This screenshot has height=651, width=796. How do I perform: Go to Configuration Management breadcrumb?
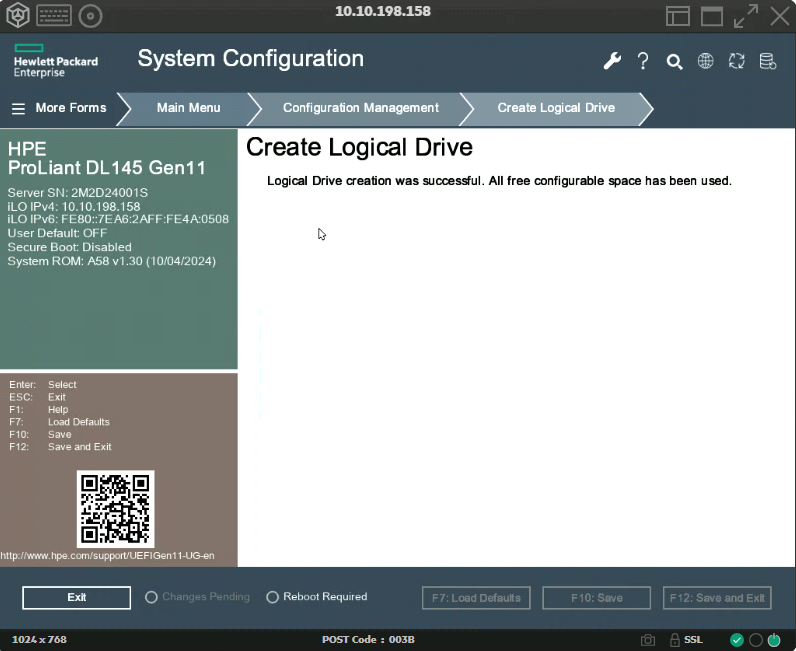360,108
